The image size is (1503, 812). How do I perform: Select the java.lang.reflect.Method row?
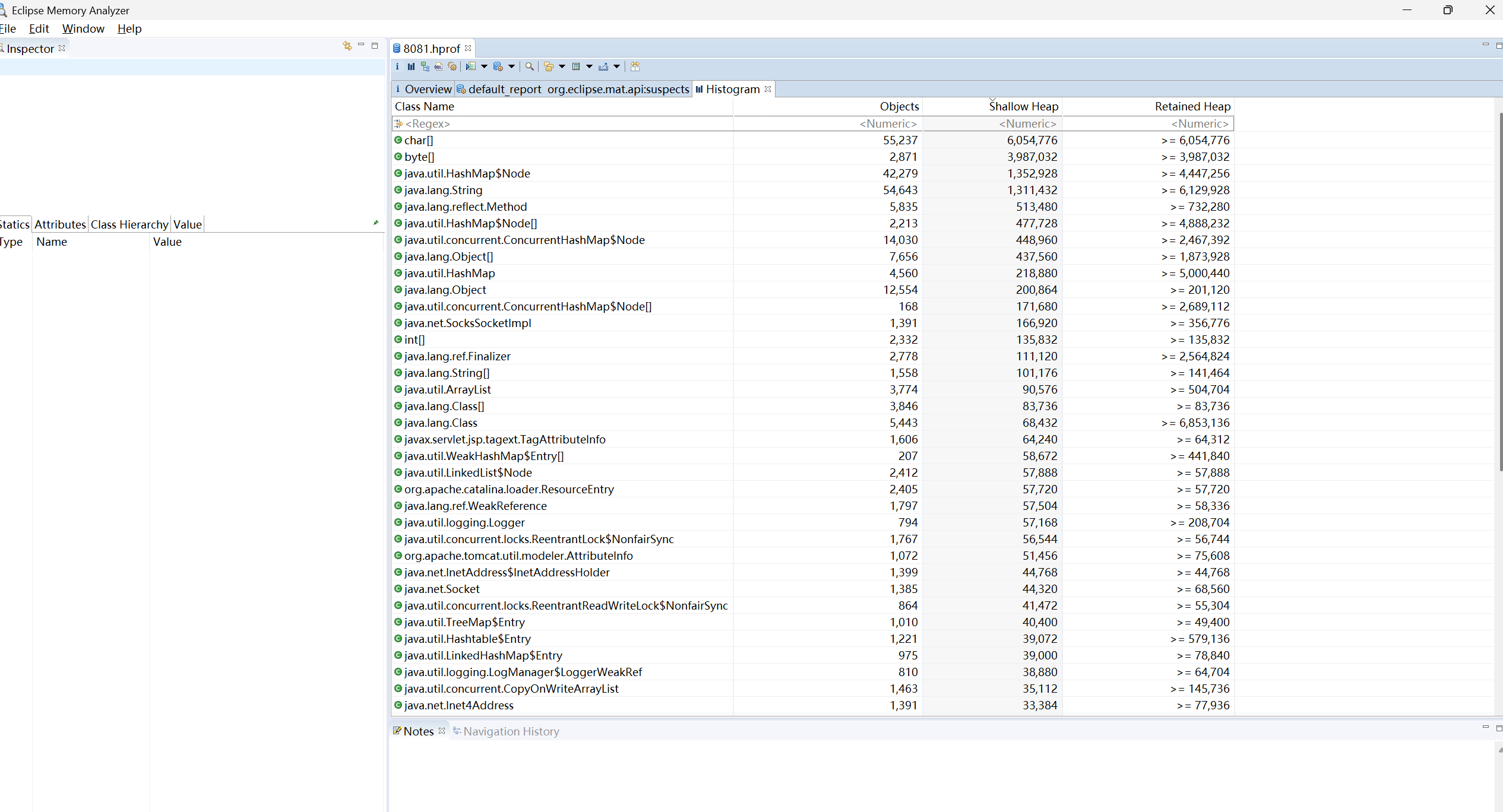tap(812, 207)
